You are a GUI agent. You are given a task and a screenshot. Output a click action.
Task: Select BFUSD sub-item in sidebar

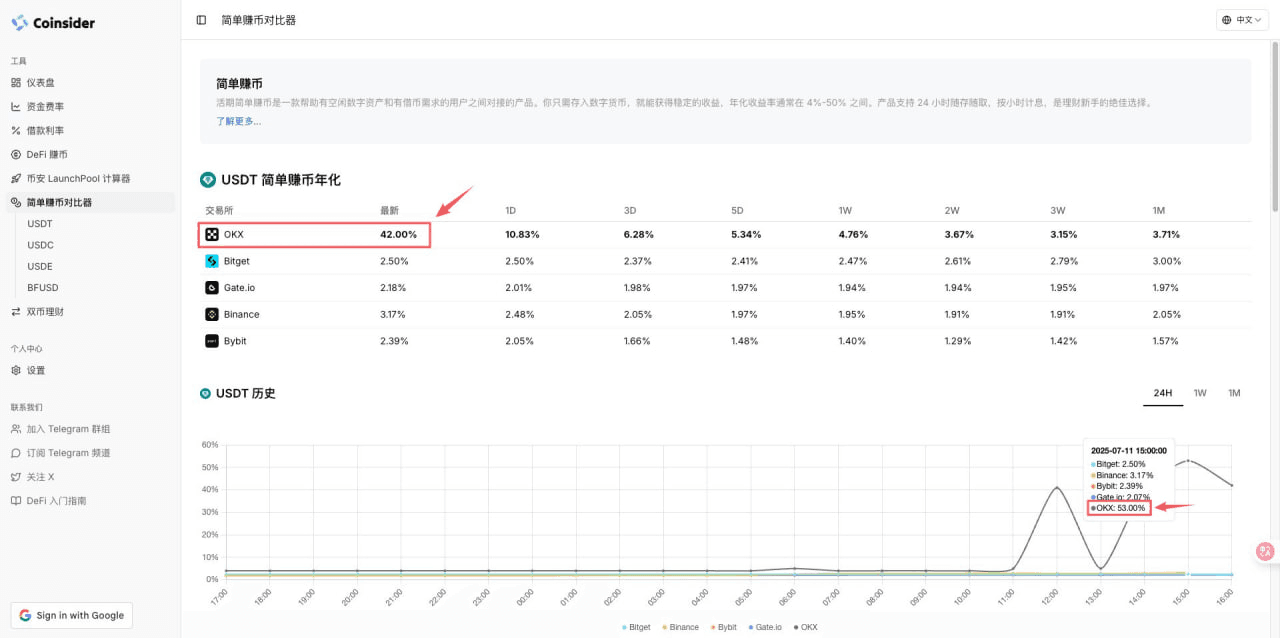point(43,287)
